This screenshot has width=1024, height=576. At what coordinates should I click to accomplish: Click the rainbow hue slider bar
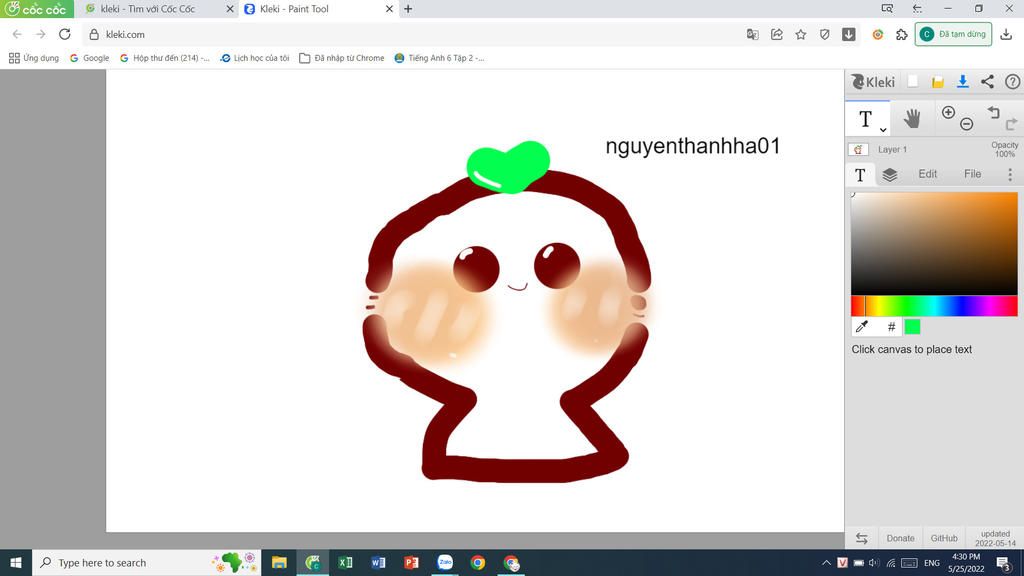click(x=934, y=306)
